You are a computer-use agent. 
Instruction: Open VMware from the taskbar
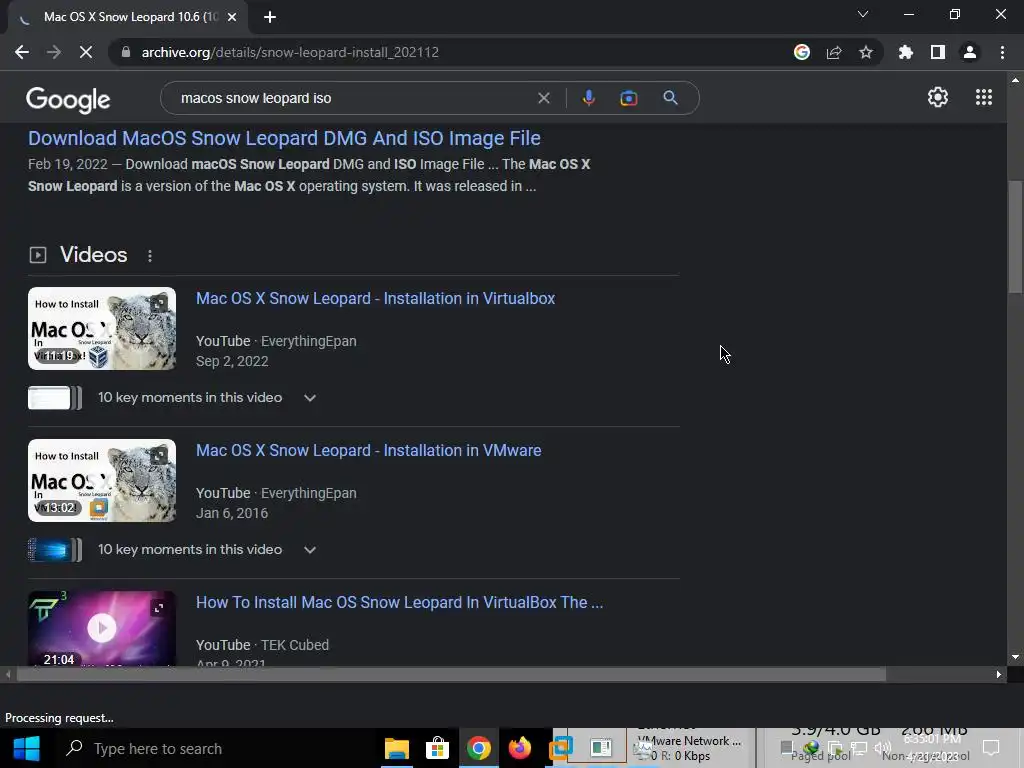click(x=560, y=748)
